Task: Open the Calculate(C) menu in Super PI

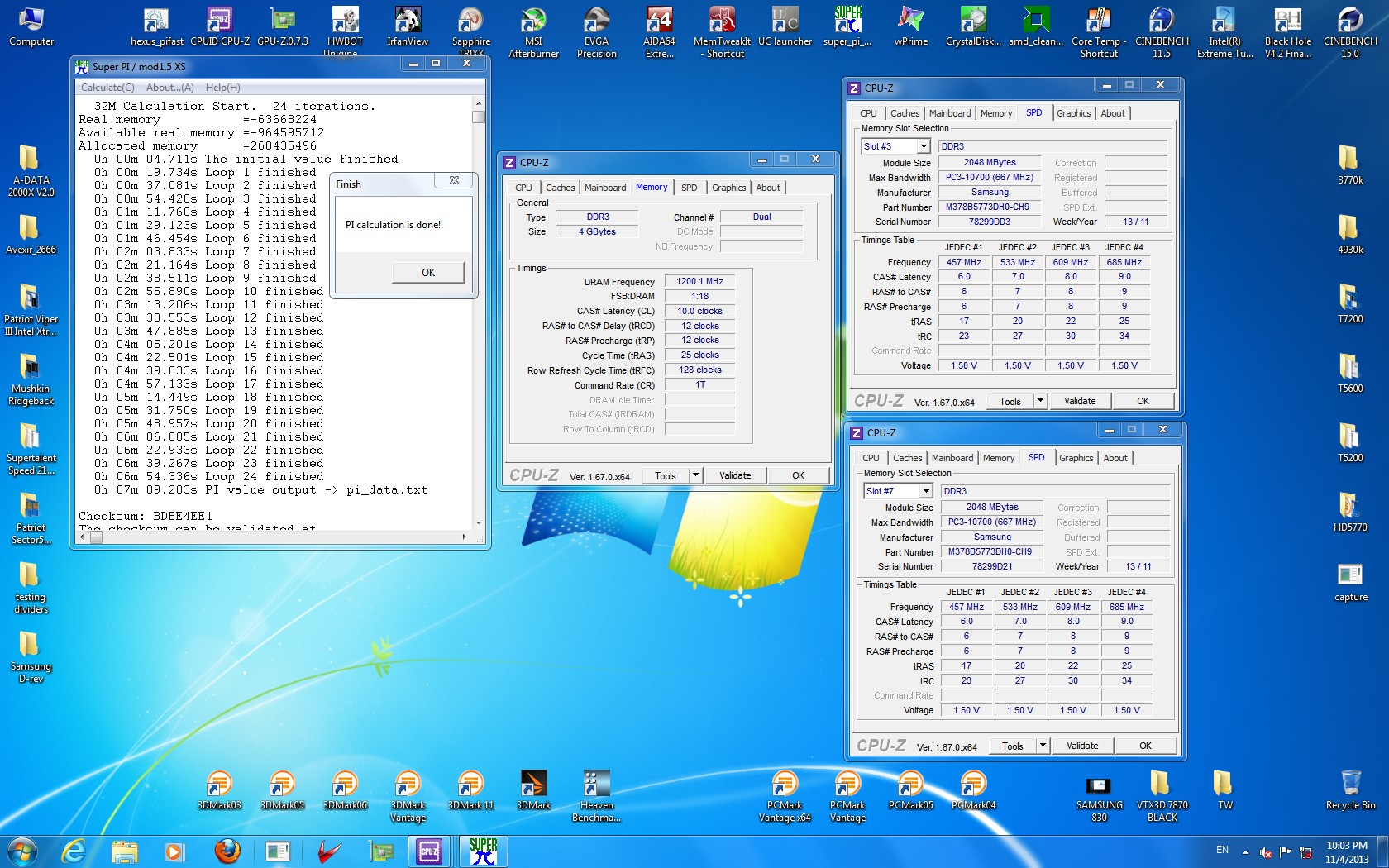Action: coord(107,87)
